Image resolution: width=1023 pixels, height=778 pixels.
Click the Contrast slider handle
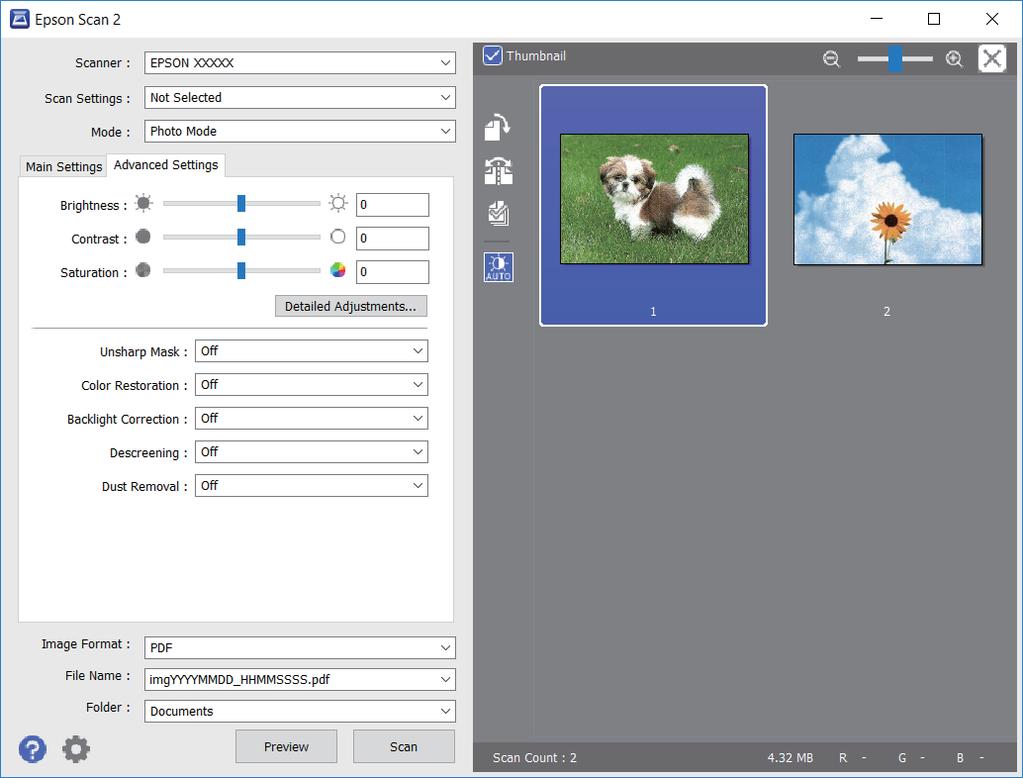point(241,237)
